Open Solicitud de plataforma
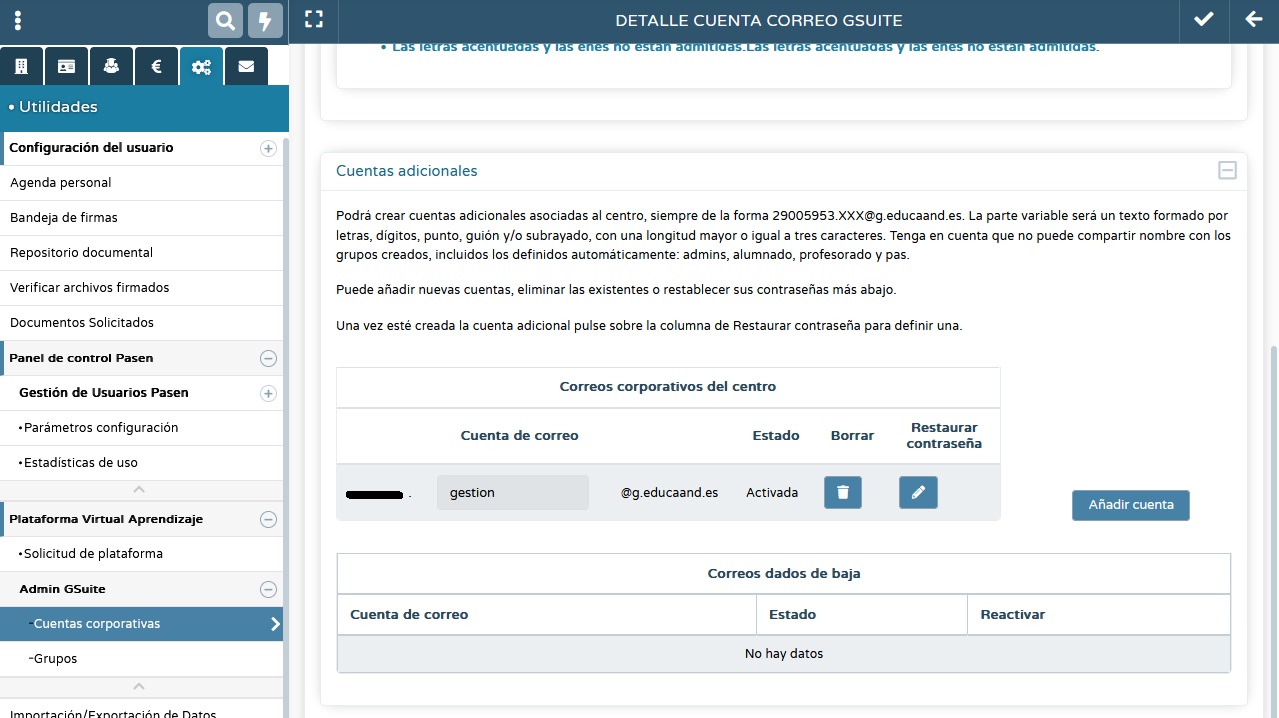The height and width of the screenshot is (718, 1279). (x=141, y=554)
